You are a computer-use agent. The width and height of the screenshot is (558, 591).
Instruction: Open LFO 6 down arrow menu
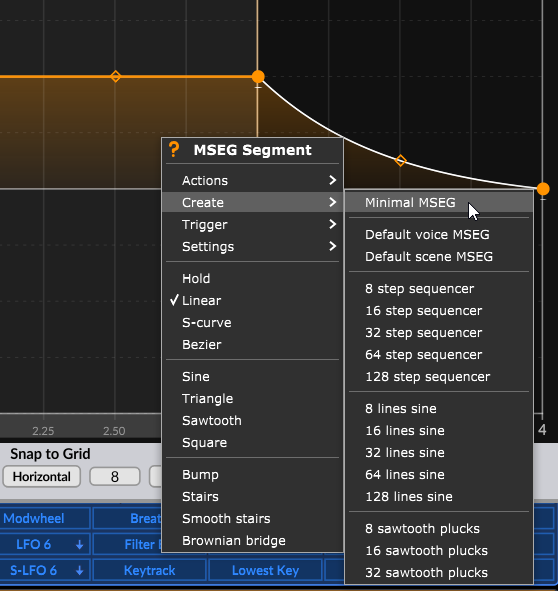click(80, 545)
